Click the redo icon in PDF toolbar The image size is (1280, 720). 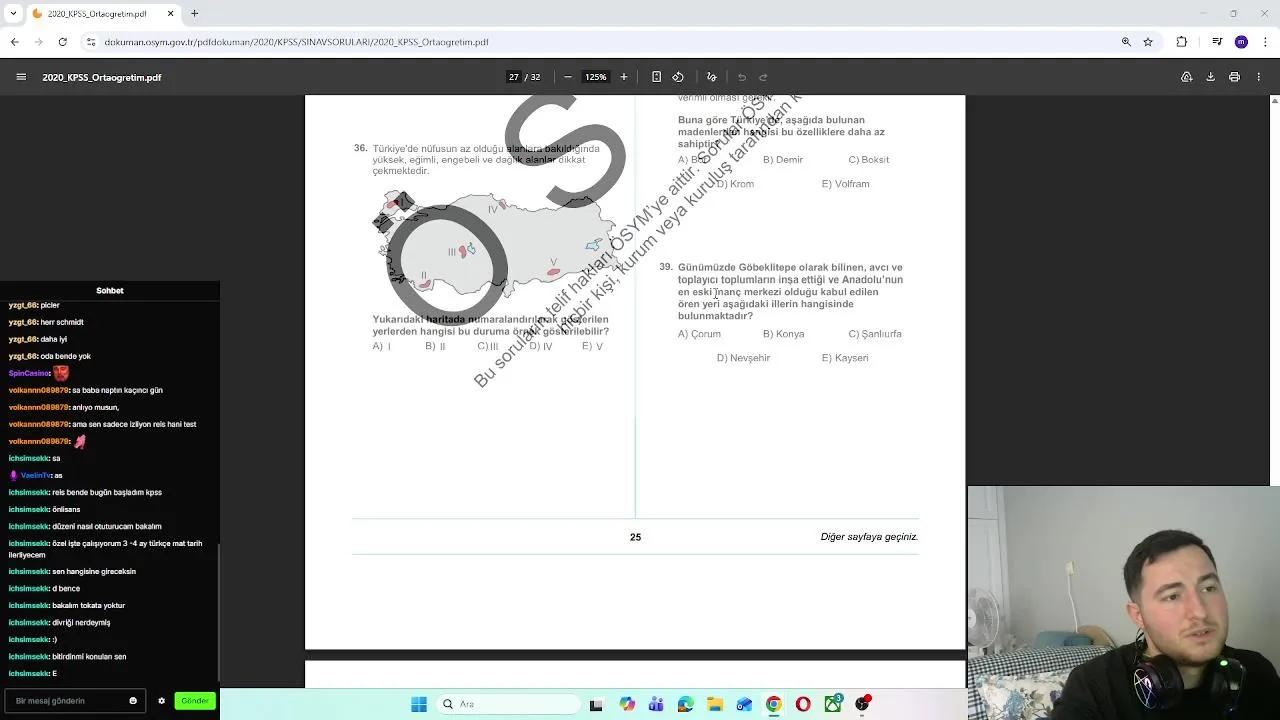click(x=763, y=77)
